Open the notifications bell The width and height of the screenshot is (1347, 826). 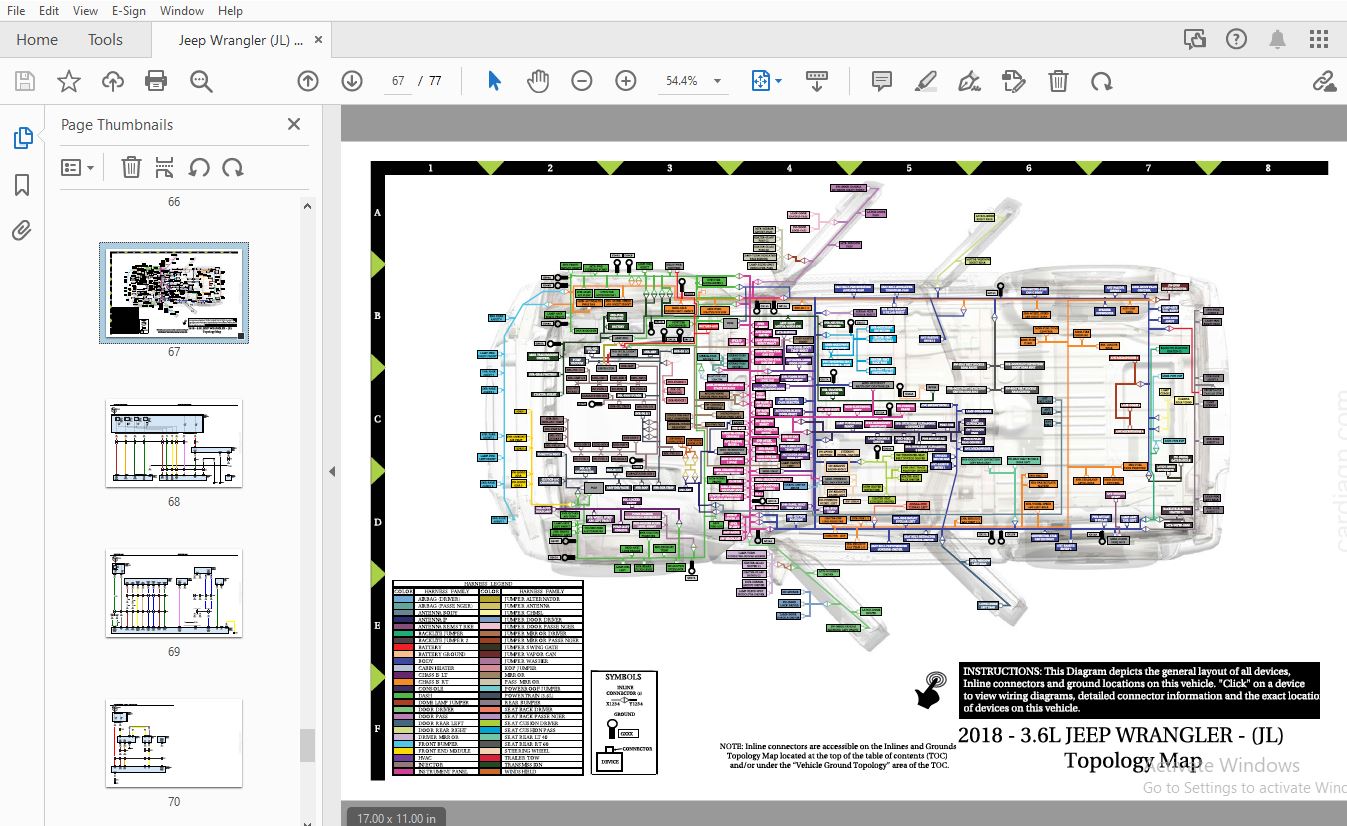pos(1277,40)
